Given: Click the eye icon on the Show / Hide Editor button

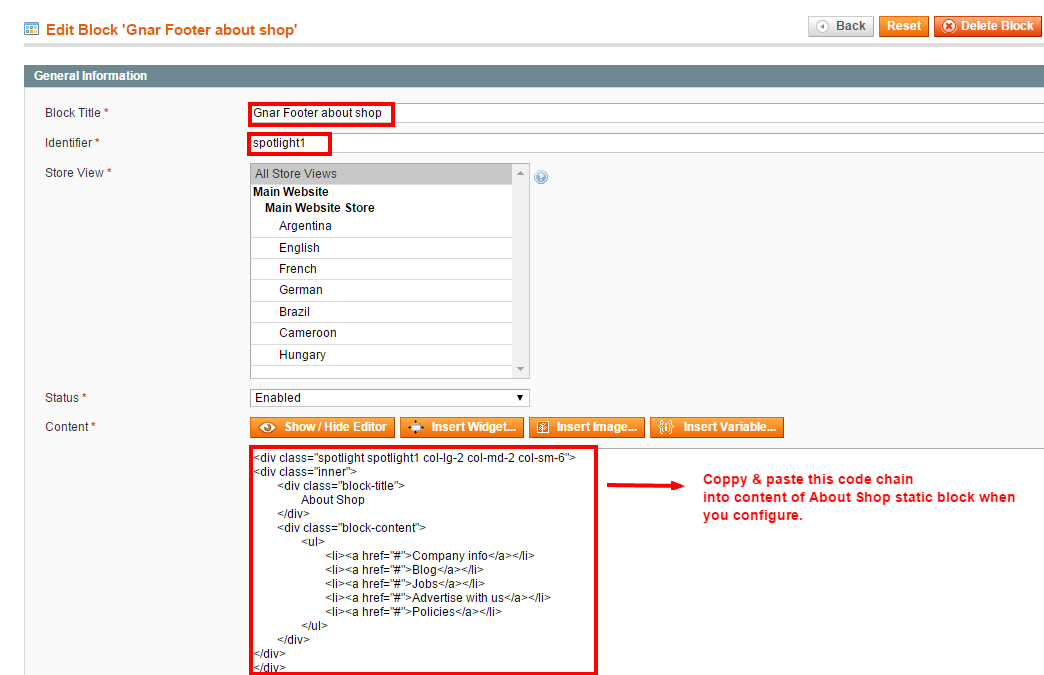Looking at the screenshot, I should tap(268, 427).
